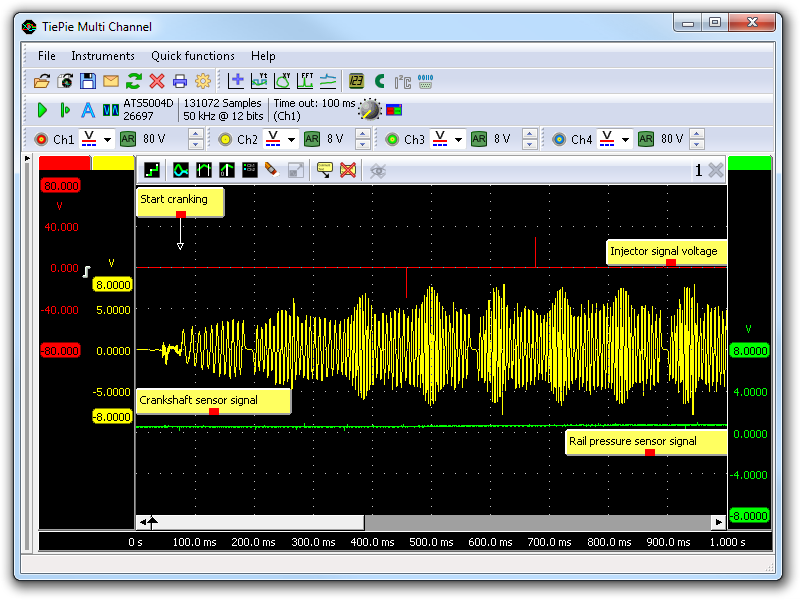Image resolution: width=800 pixels, height=600 pixels.
Task: Open the I2C decoder icon
Action: pos(403,81)
